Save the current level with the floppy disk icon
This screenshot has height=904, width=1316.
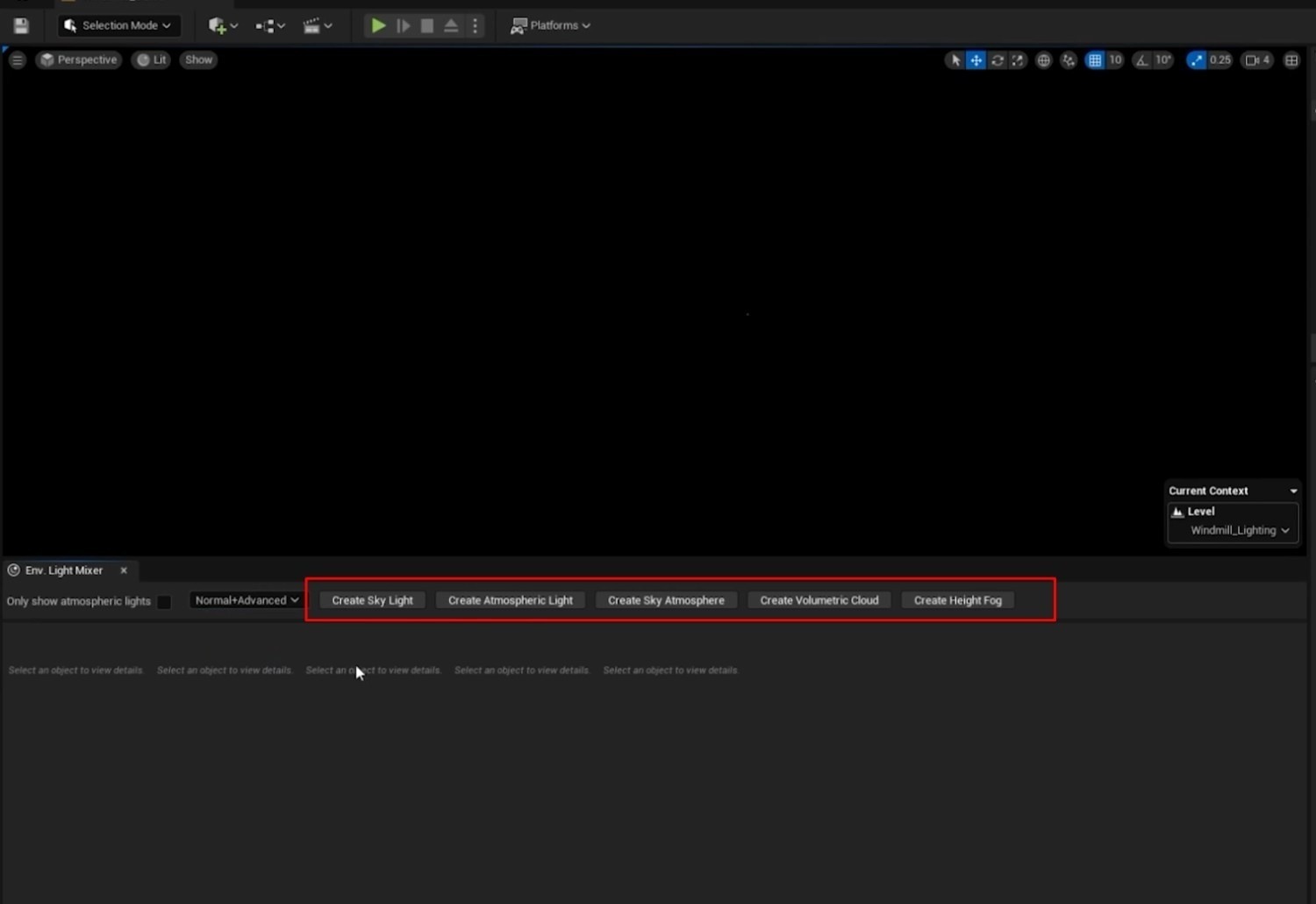pyautogui.click(x=21, y=25)
